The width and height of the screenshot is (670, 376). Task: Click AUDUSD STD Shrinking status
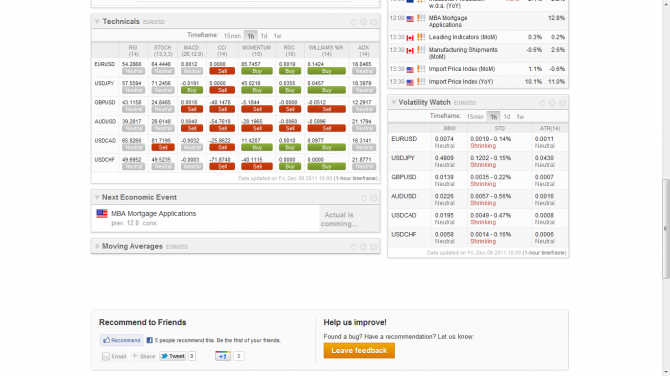pyautogui.click(x=483, y=203)
